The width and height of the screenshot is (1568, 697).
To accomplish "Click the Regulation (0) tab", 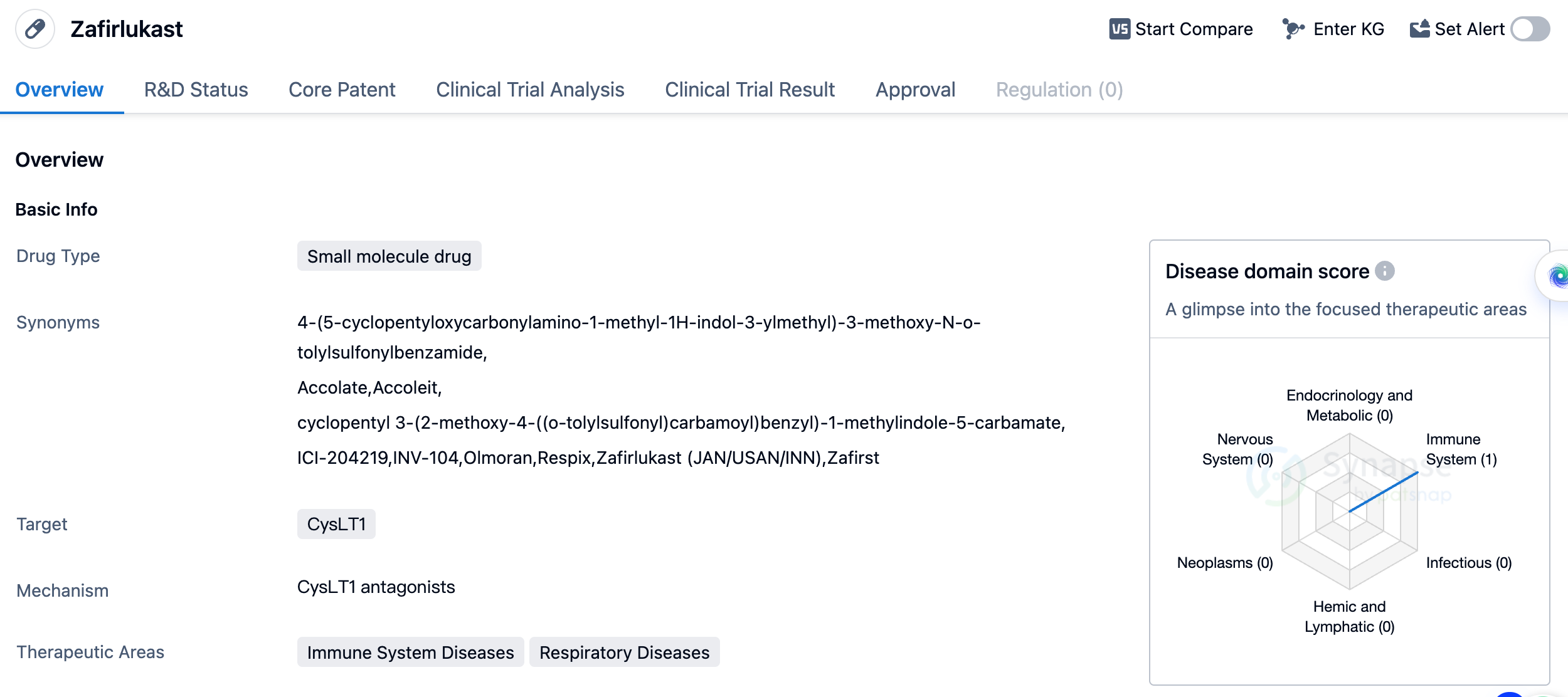I will [x=1059, y=90].
